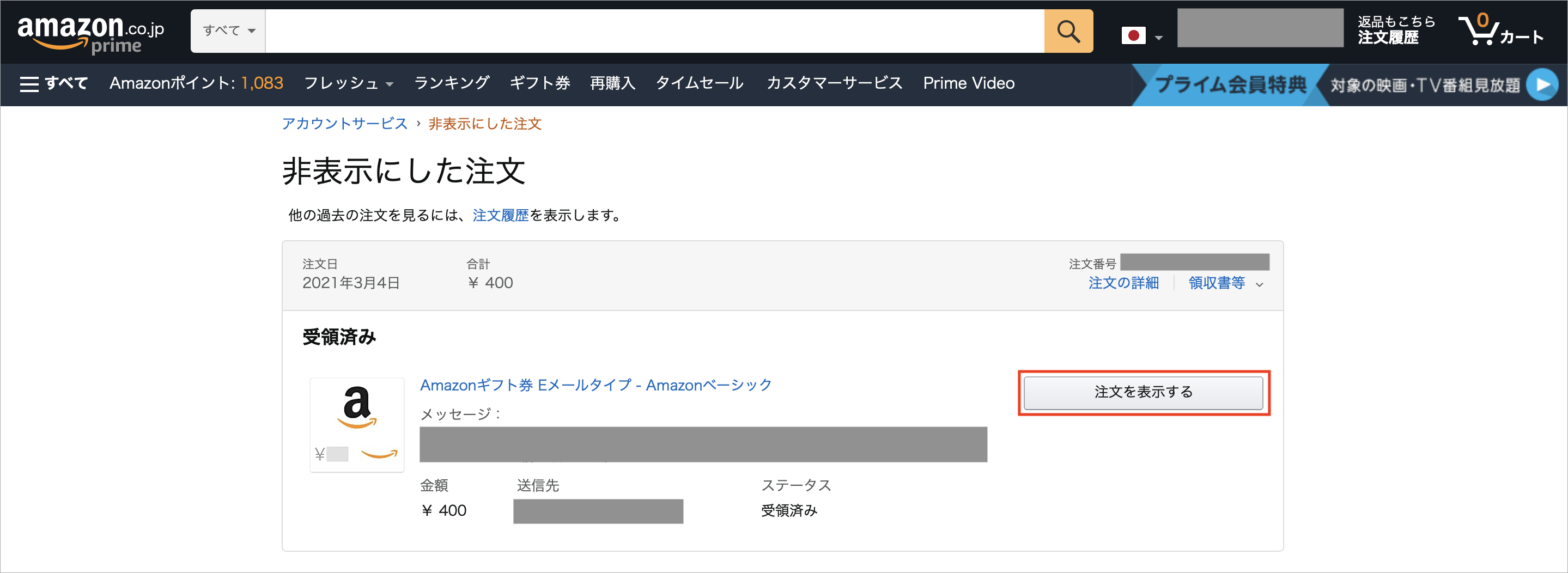Click the Amazon gift card thumbnail image
This screenshot has height=573, width=1568.
coord(357,424)
